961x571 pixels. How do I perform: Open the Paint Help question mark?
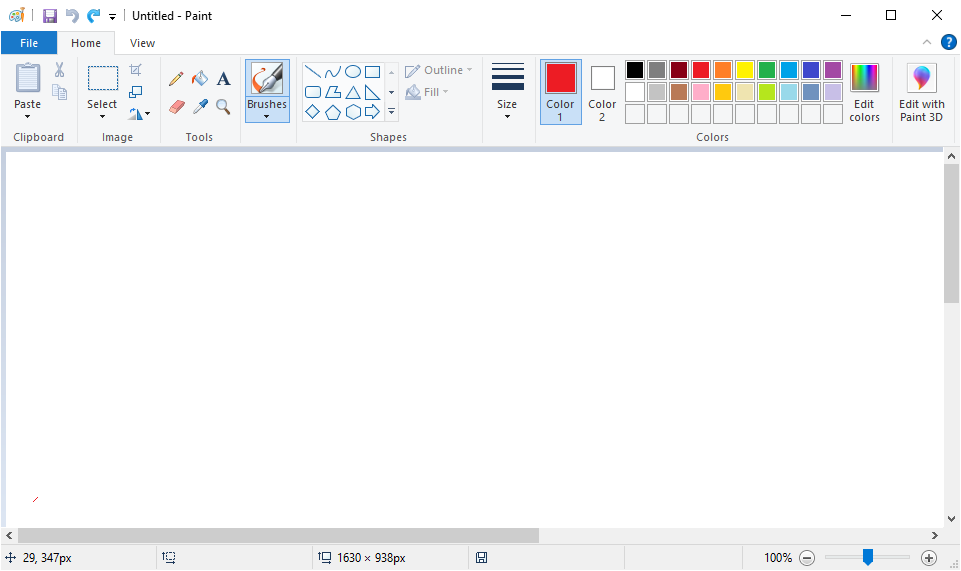click(949, 42)
